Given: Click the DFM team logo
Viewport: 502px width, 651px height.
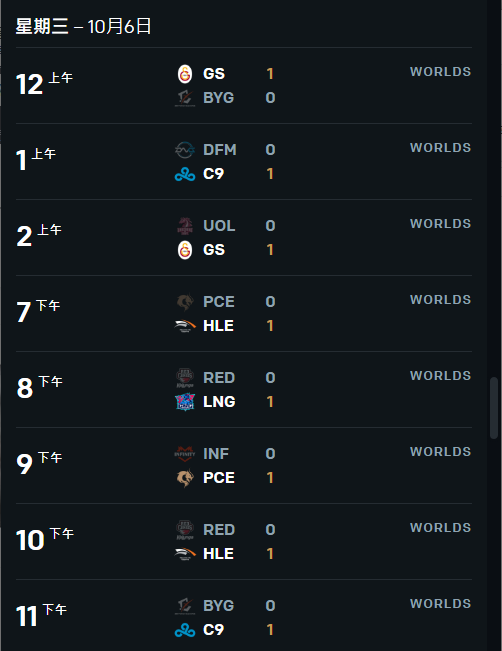Looking at the screenshot, I should tap(185, 150).
